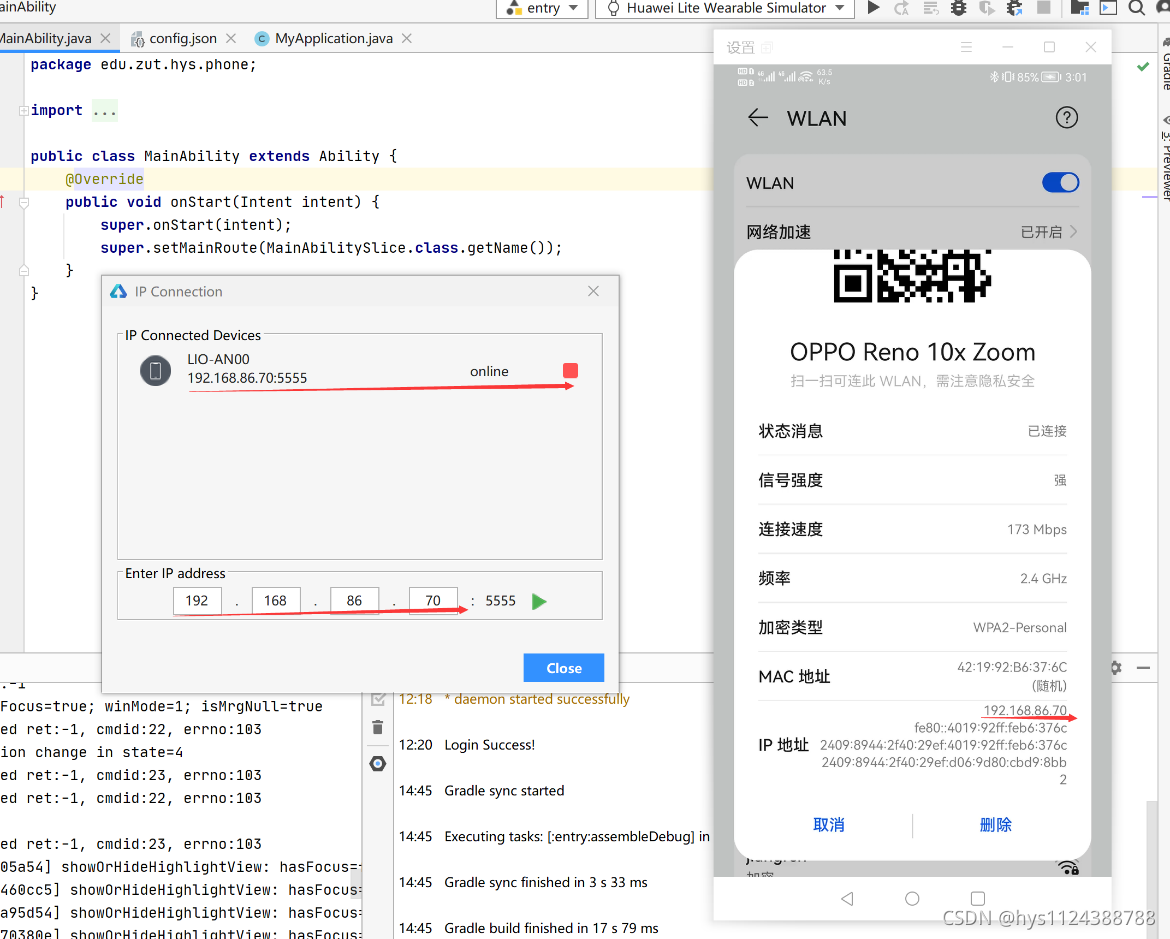This screenshot has width=1170, height=939.
Task: Open the tool window gear settings icon
Action: (1116, 667)
